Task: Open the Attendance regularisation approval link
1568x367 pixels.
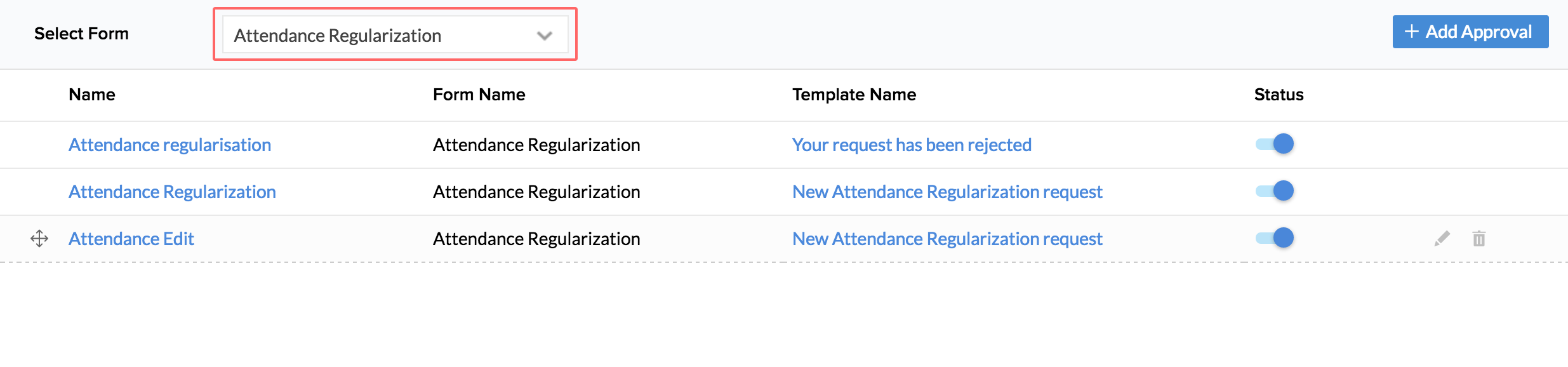Action: (169, 145)
